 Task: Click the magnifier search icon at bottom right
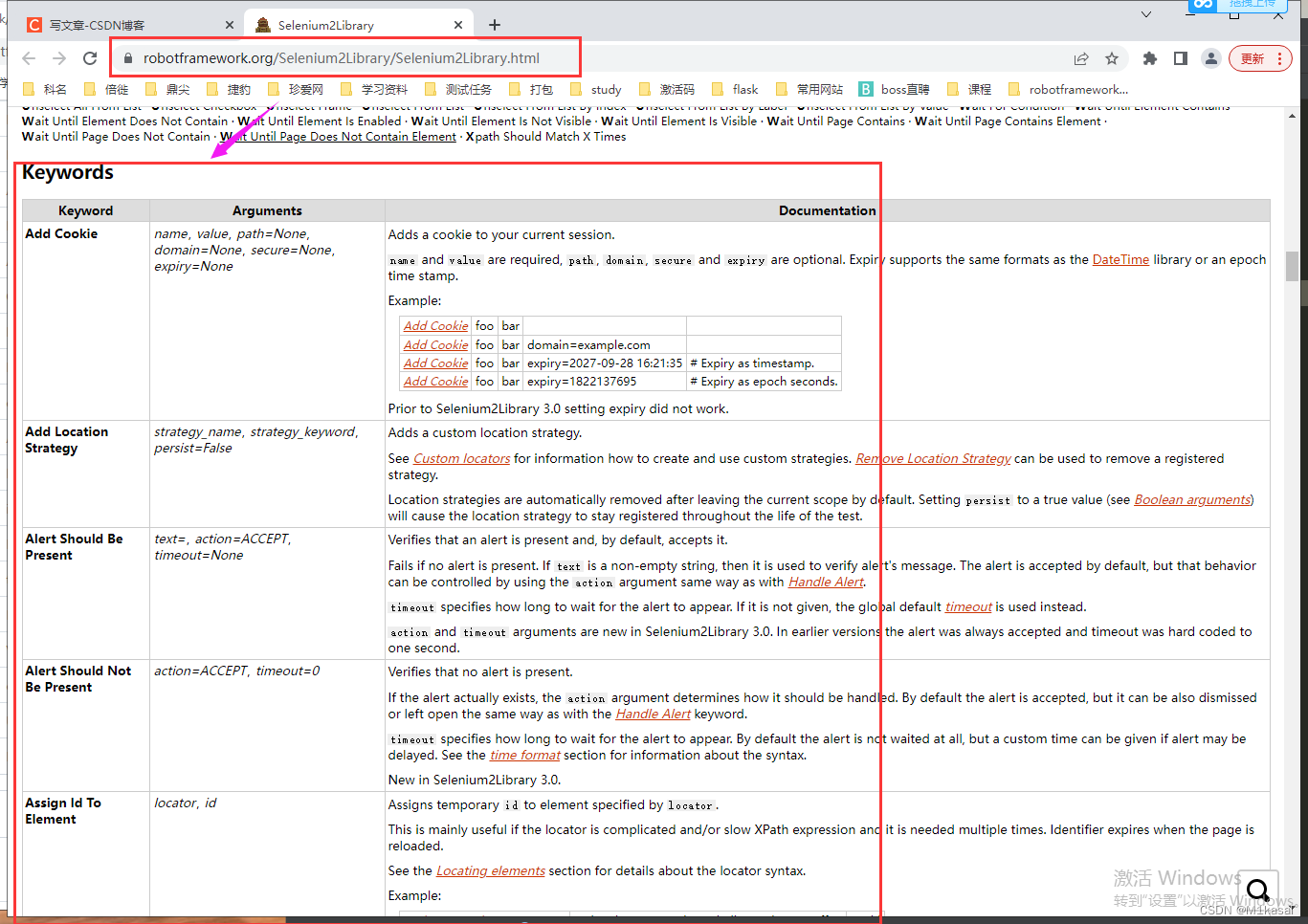1258,891
